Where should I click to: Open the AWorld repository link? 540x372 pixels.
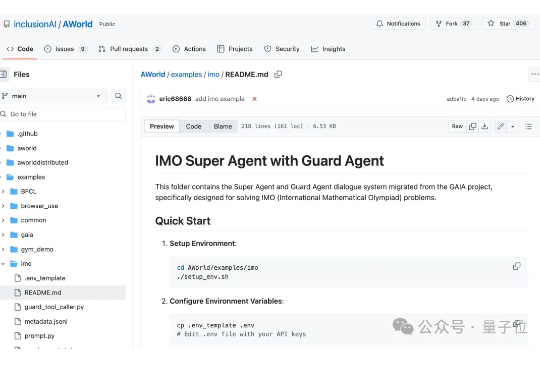point(77,24)
